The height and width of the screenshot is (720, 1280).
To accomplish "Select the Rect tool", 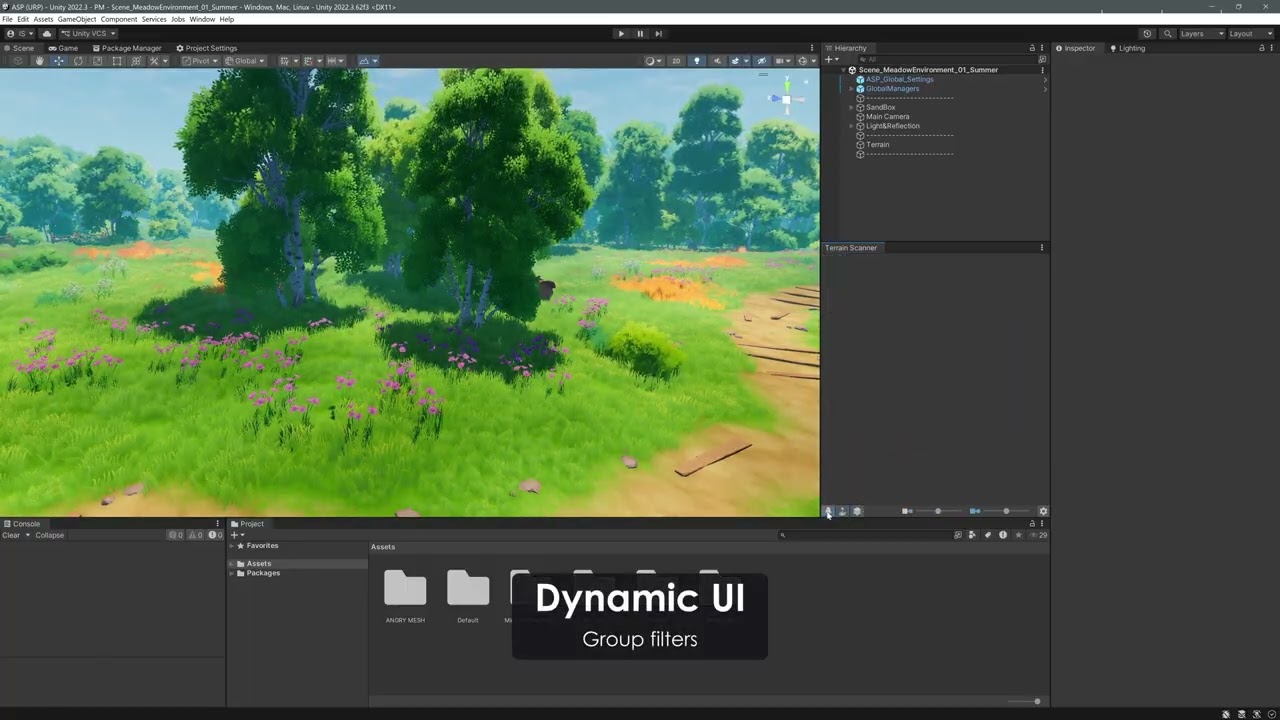I will (x=117, y=61).
